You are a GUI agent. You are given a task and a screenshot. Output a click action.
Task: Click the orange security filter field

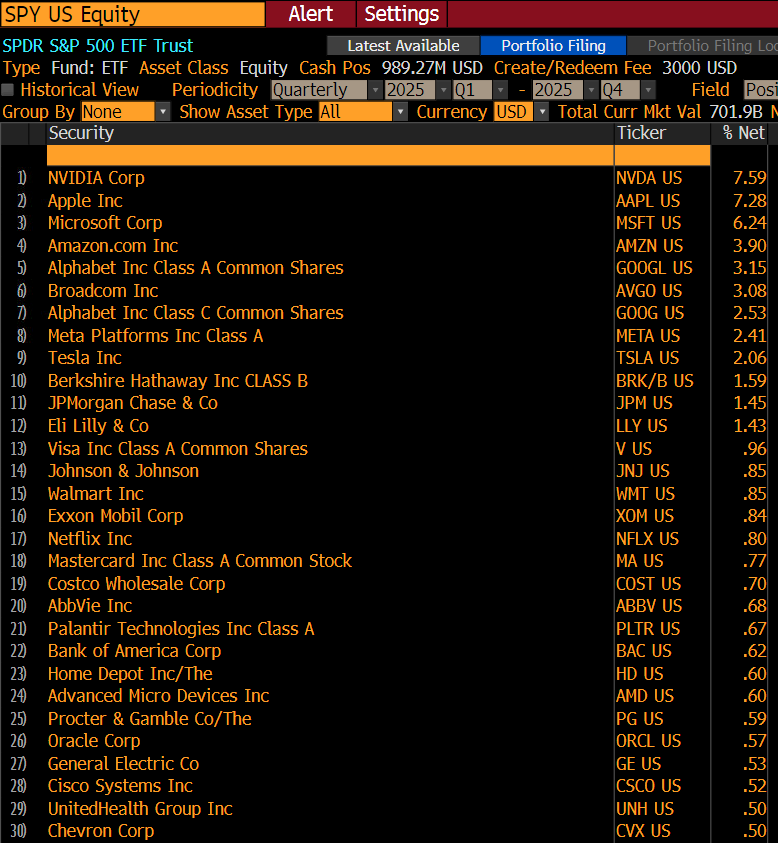(x=330, y=155)
